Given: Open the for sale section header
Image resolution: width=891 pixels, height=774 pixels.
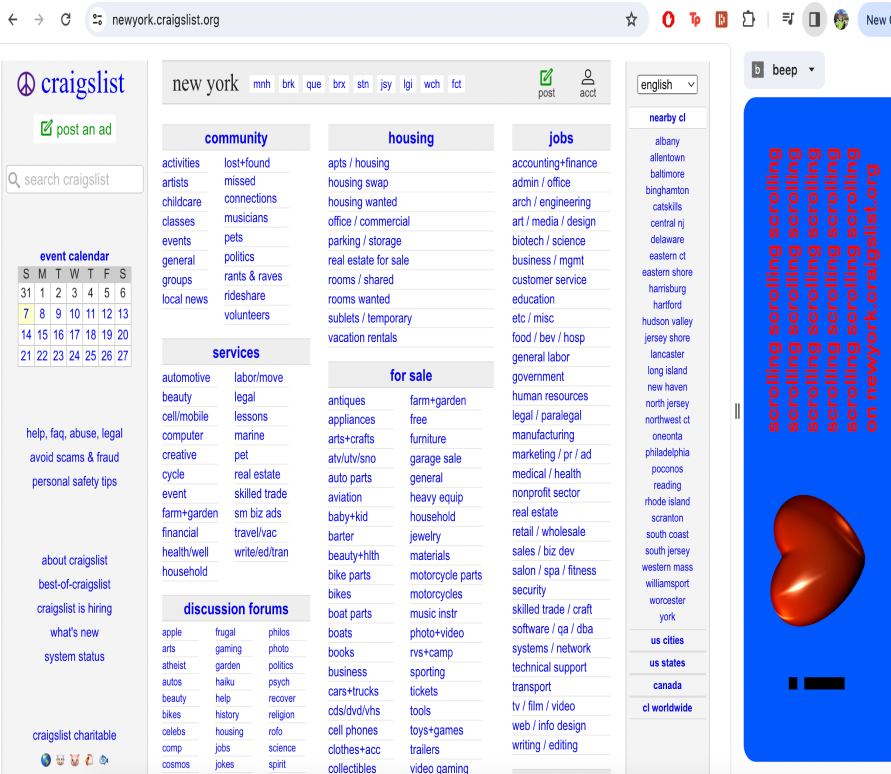Looking at the screenshot, I should coord(411,376).
